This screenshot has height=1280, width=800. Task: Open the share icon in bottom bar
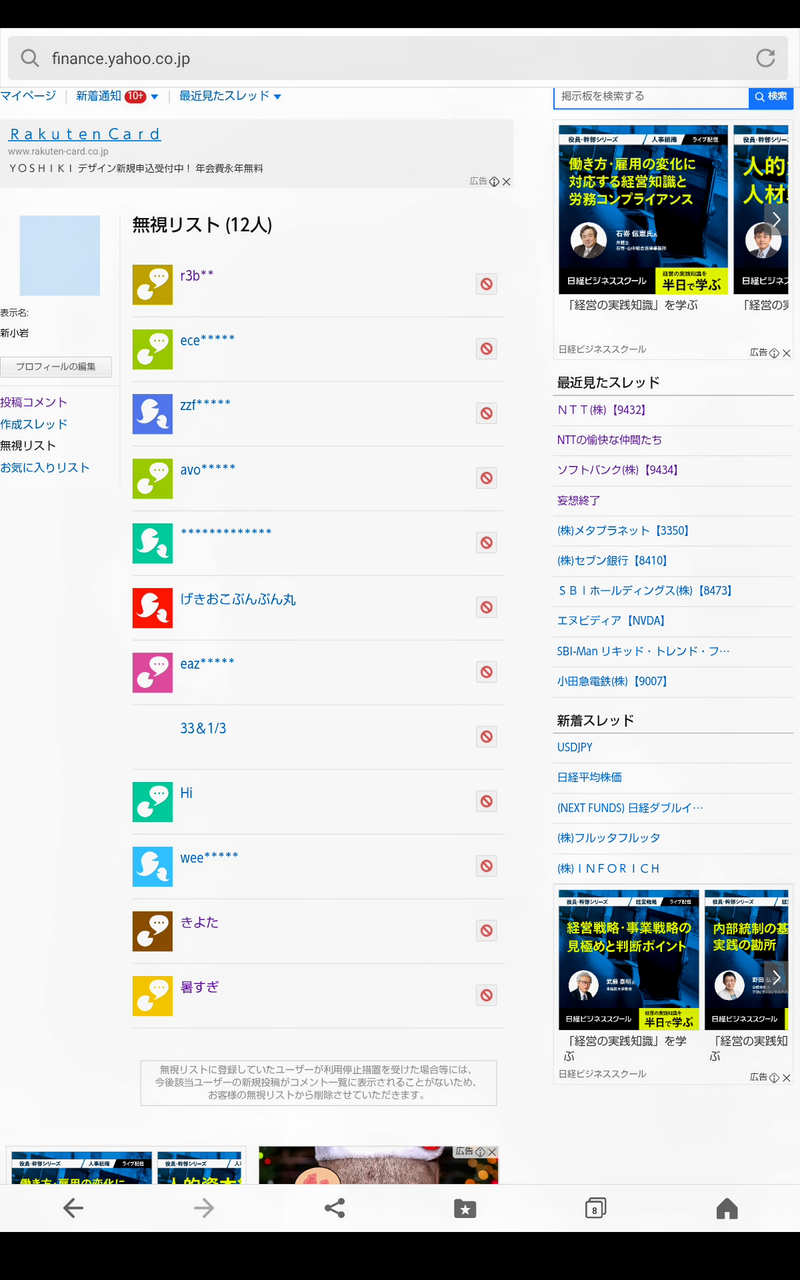click(x=335, y=1208)
